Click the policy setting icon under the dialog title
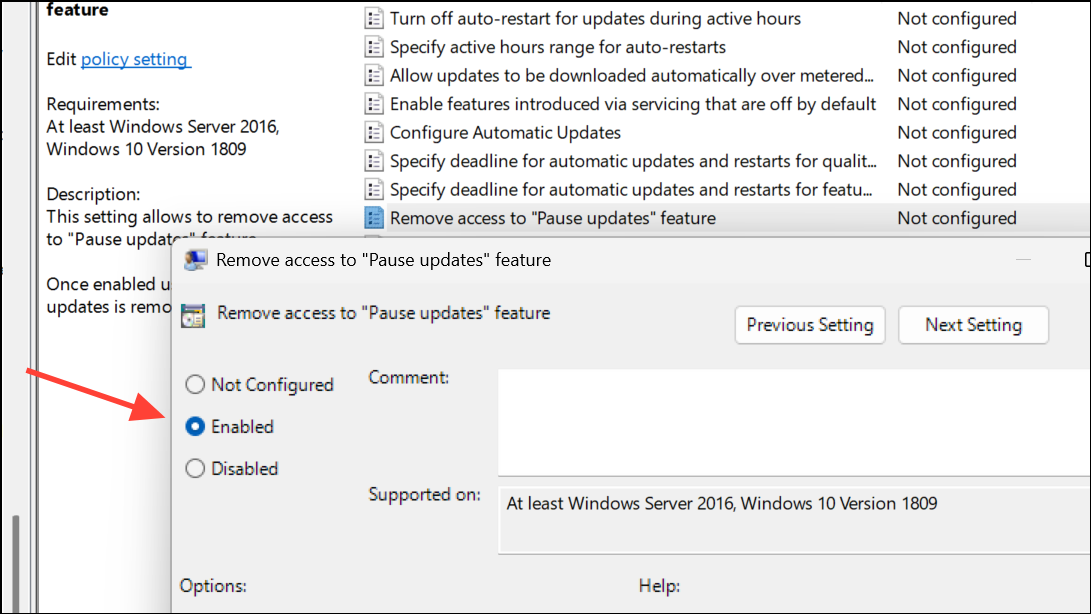This screenshot has height=614, width=1091. pos(194,315)
